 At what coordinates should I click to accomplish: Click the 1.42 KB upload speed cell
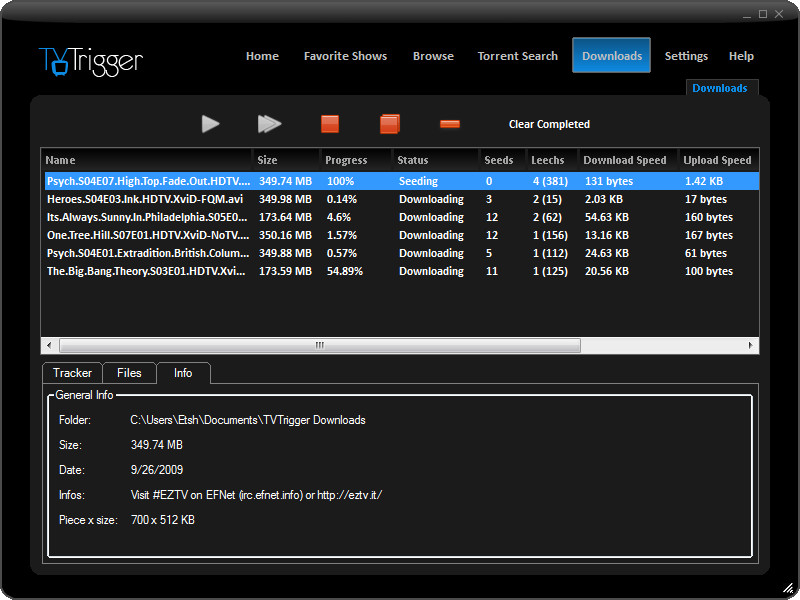[x=704, y=181]
